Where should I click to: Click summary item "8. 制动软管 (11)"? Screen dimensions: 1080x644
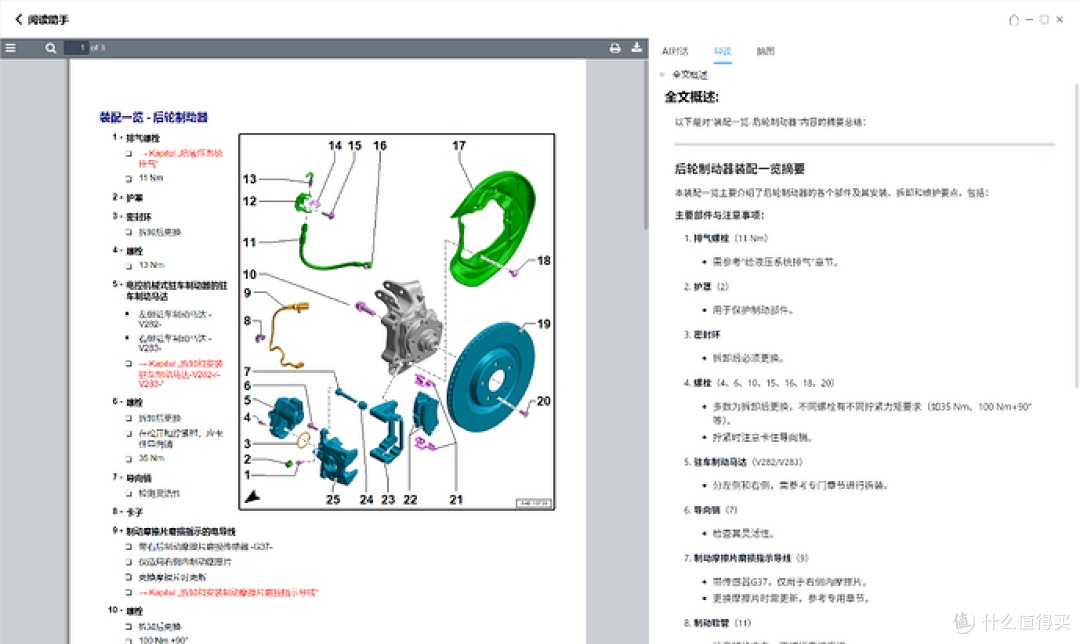(718, 623)
